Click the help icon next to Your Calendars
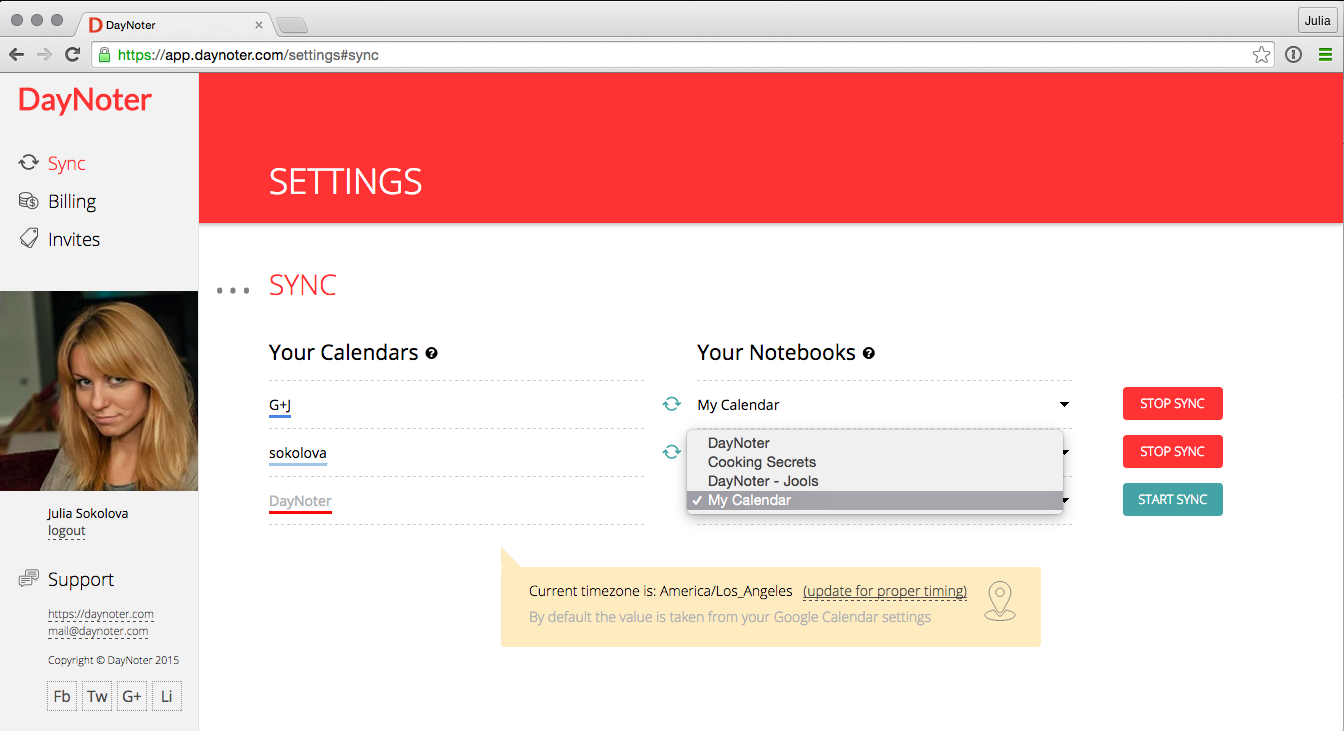The image size is (1344, 731). point(431,353)
